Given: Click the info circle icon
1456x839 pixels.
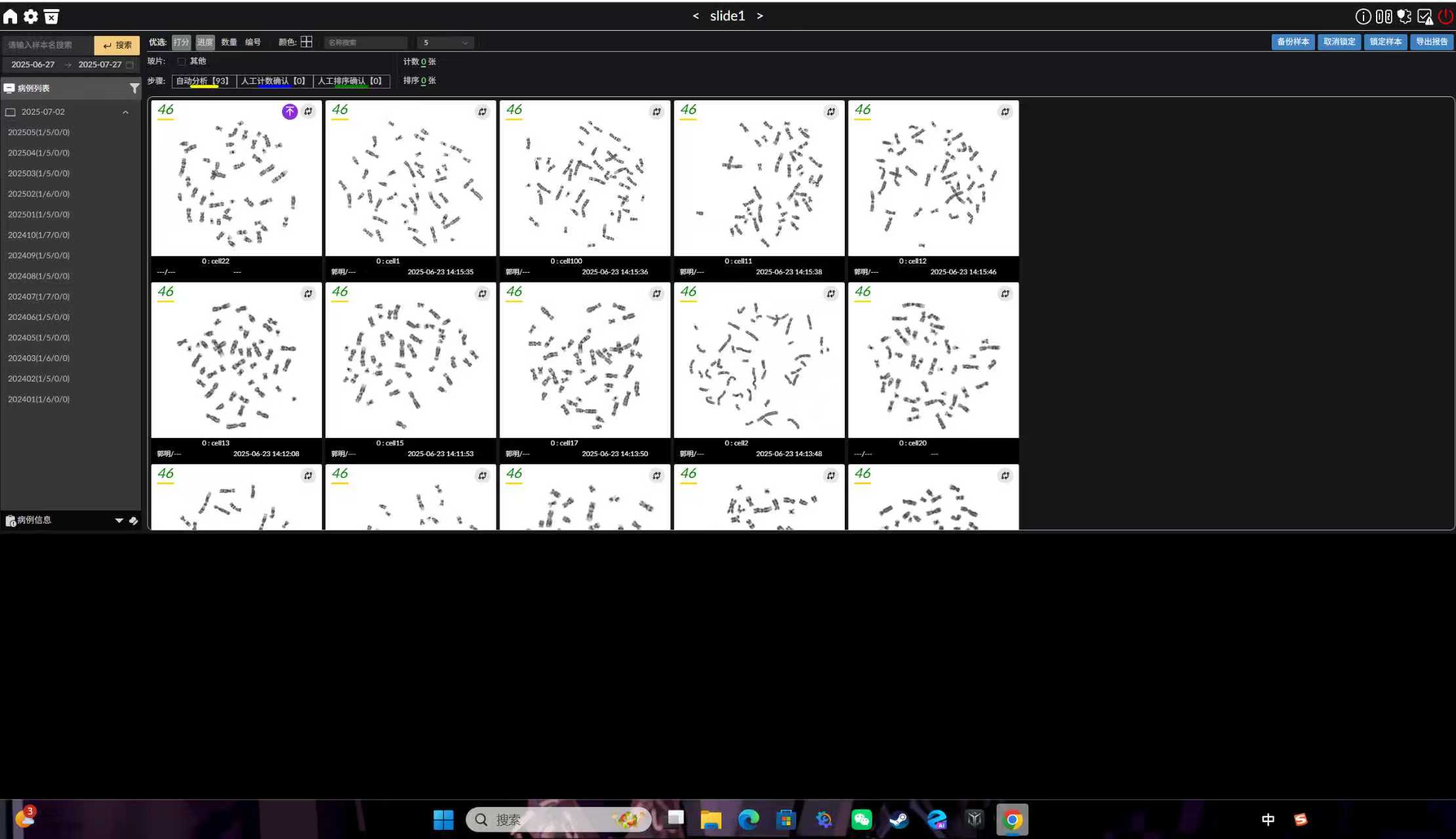Looking at the screenshot, I should pyautogui.click(x=1363, y=16).
